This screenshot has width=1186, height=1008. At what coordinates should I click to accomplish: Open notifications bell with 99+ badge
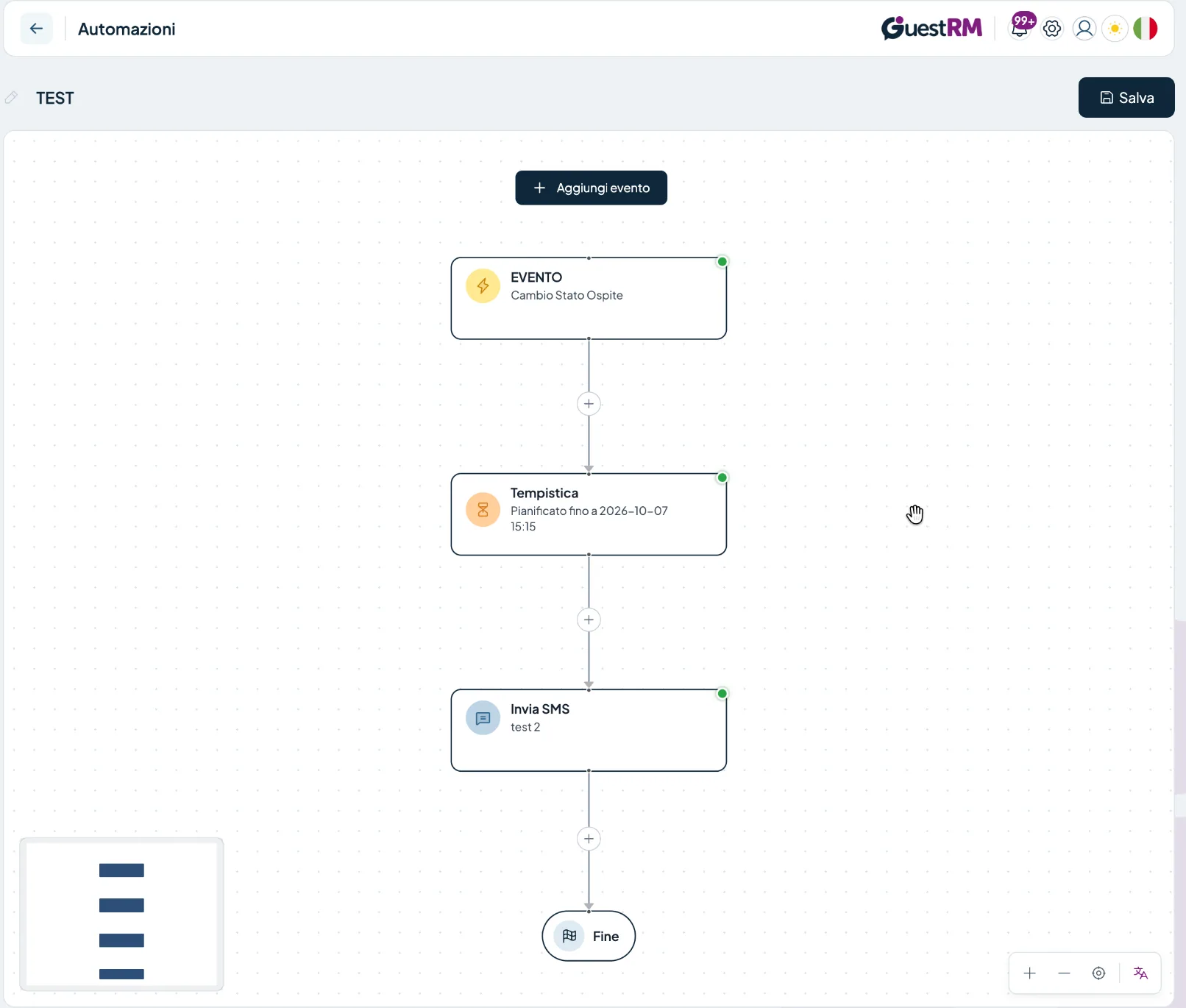(1020, 27)
